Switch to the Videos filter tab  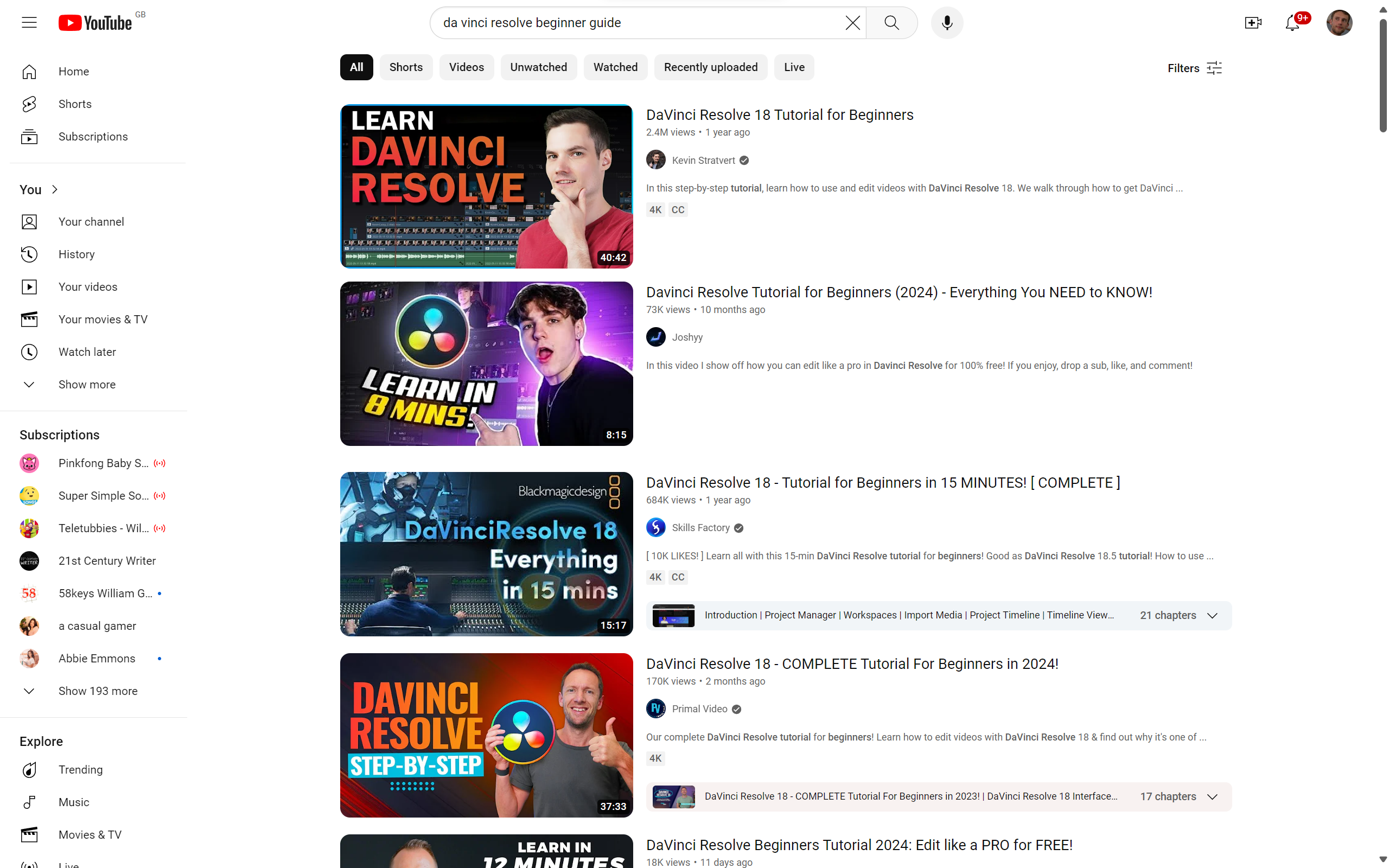[467, 67]
